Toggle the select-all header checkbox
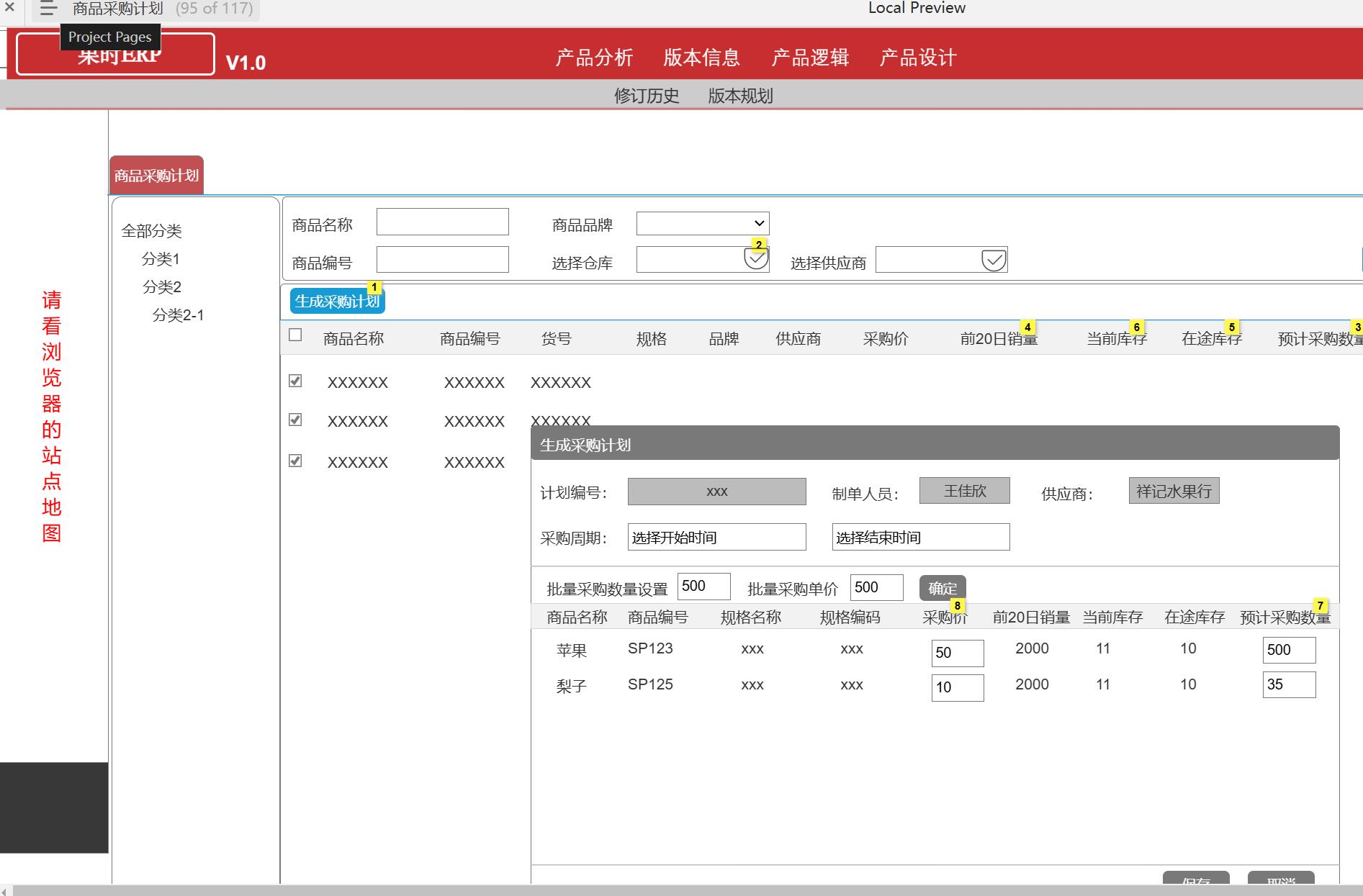 coord(295,335)
